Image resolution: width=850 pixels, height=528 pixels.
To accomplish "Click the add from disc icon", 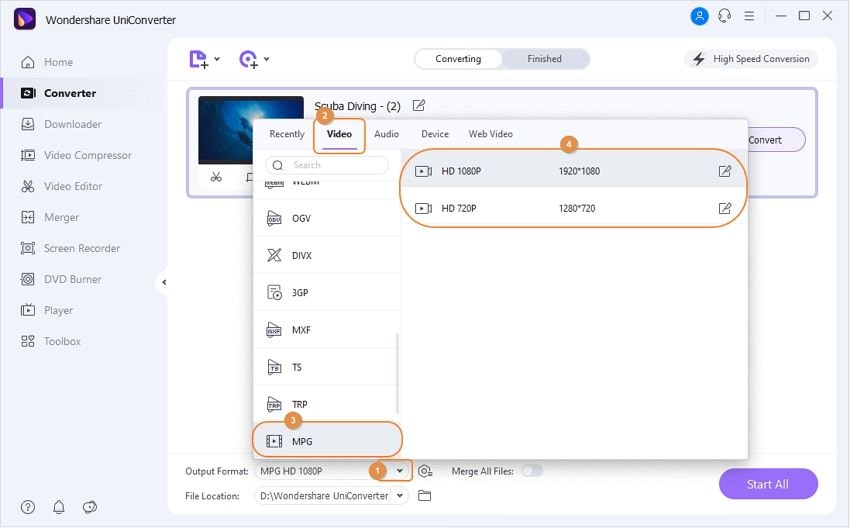I will coord(248,59).
